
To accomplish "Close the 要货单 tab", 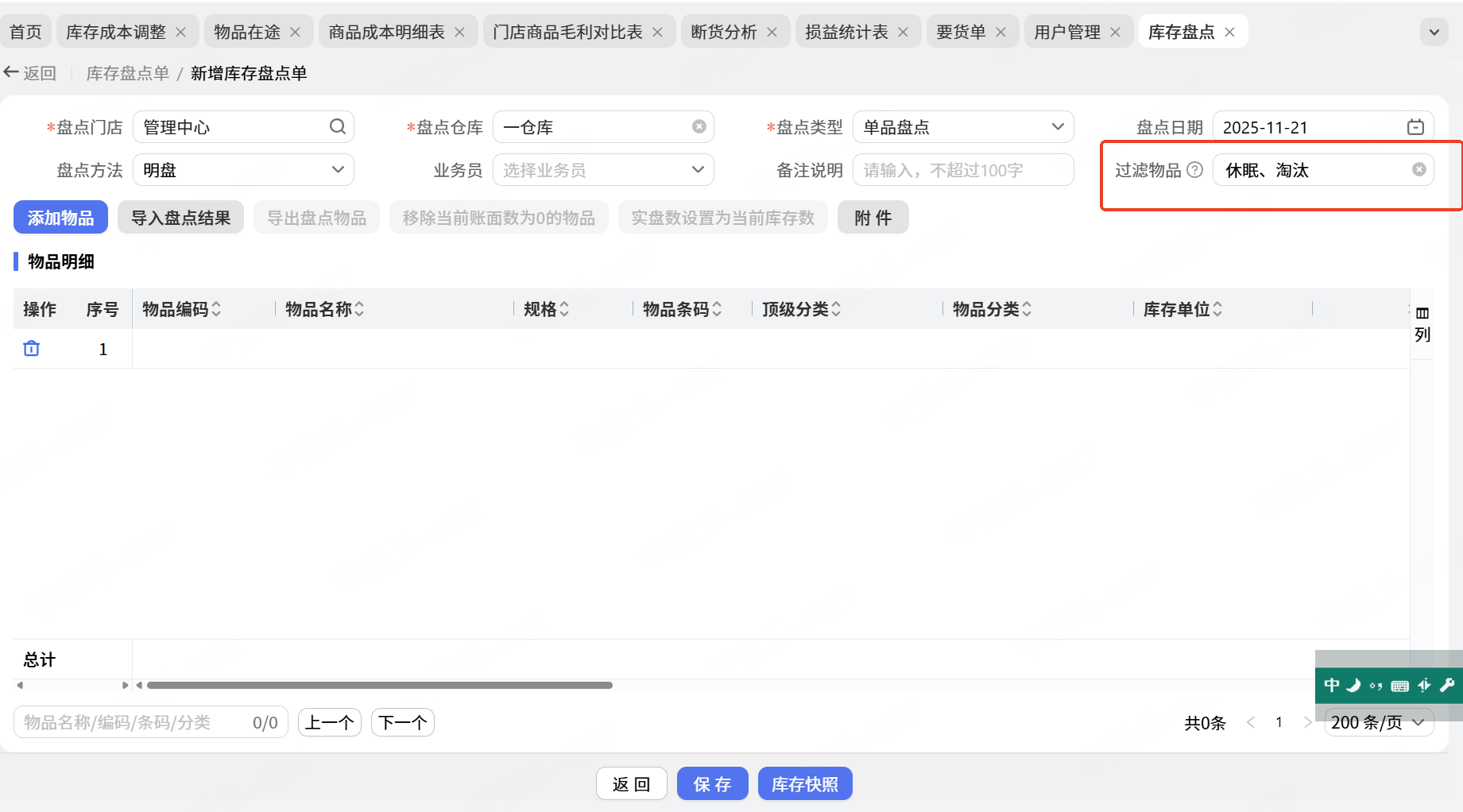I will 1001,32.
